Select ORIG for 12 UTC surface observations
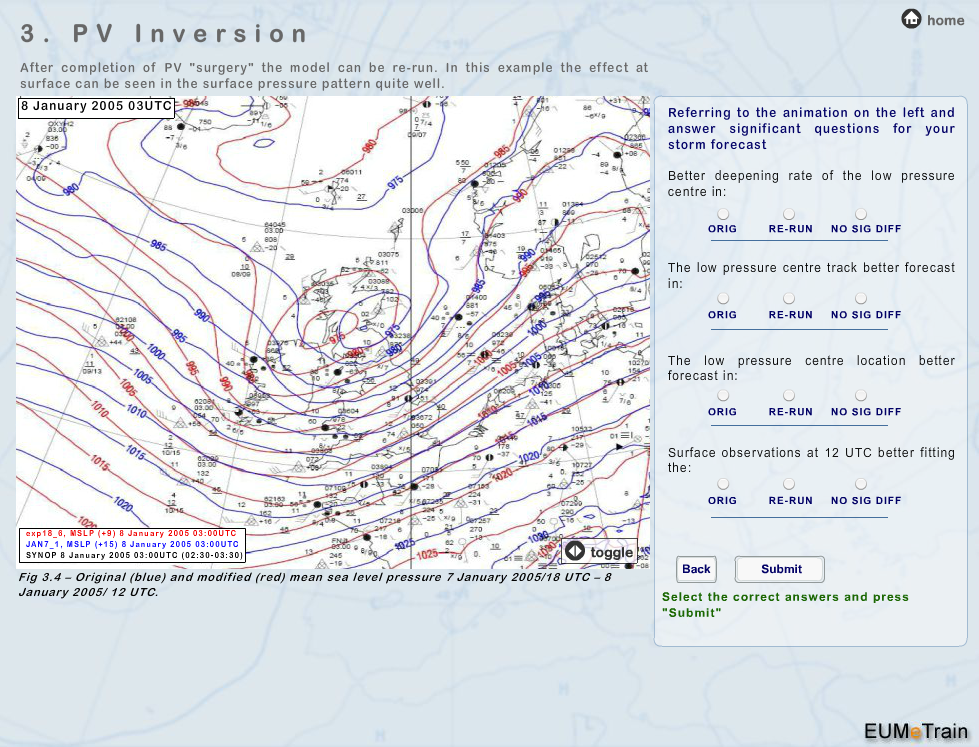Viewport: 979px width, 747px height. click(722, 484)
